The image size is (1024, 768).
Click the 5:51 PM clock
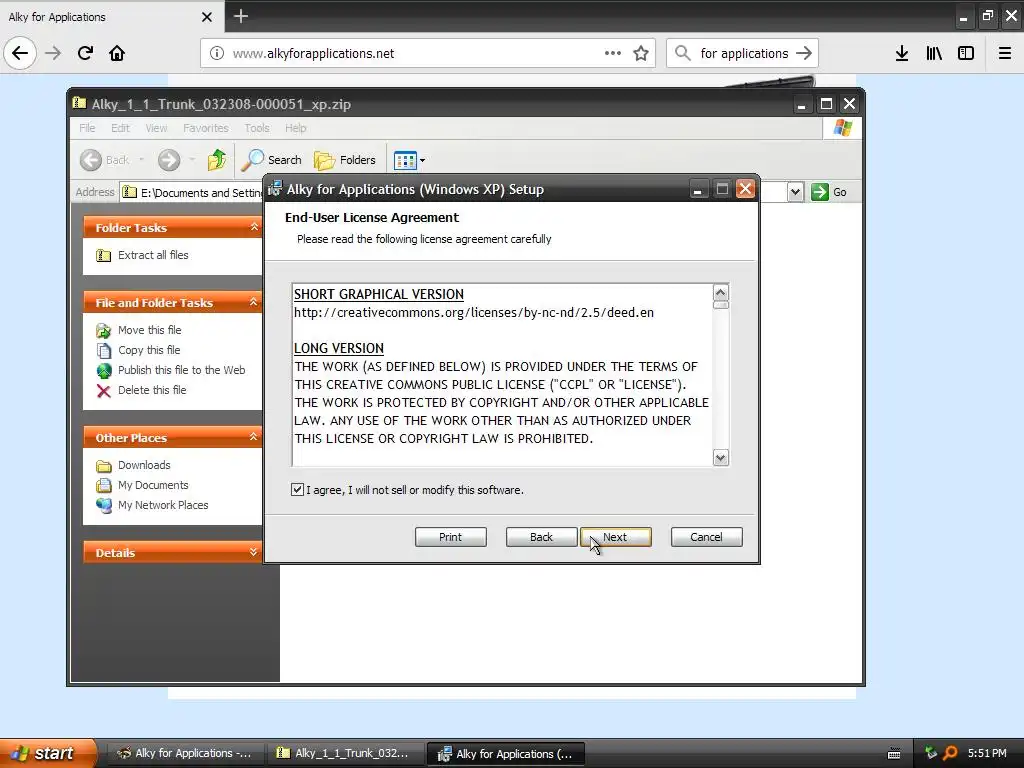[x=987, y=753]
